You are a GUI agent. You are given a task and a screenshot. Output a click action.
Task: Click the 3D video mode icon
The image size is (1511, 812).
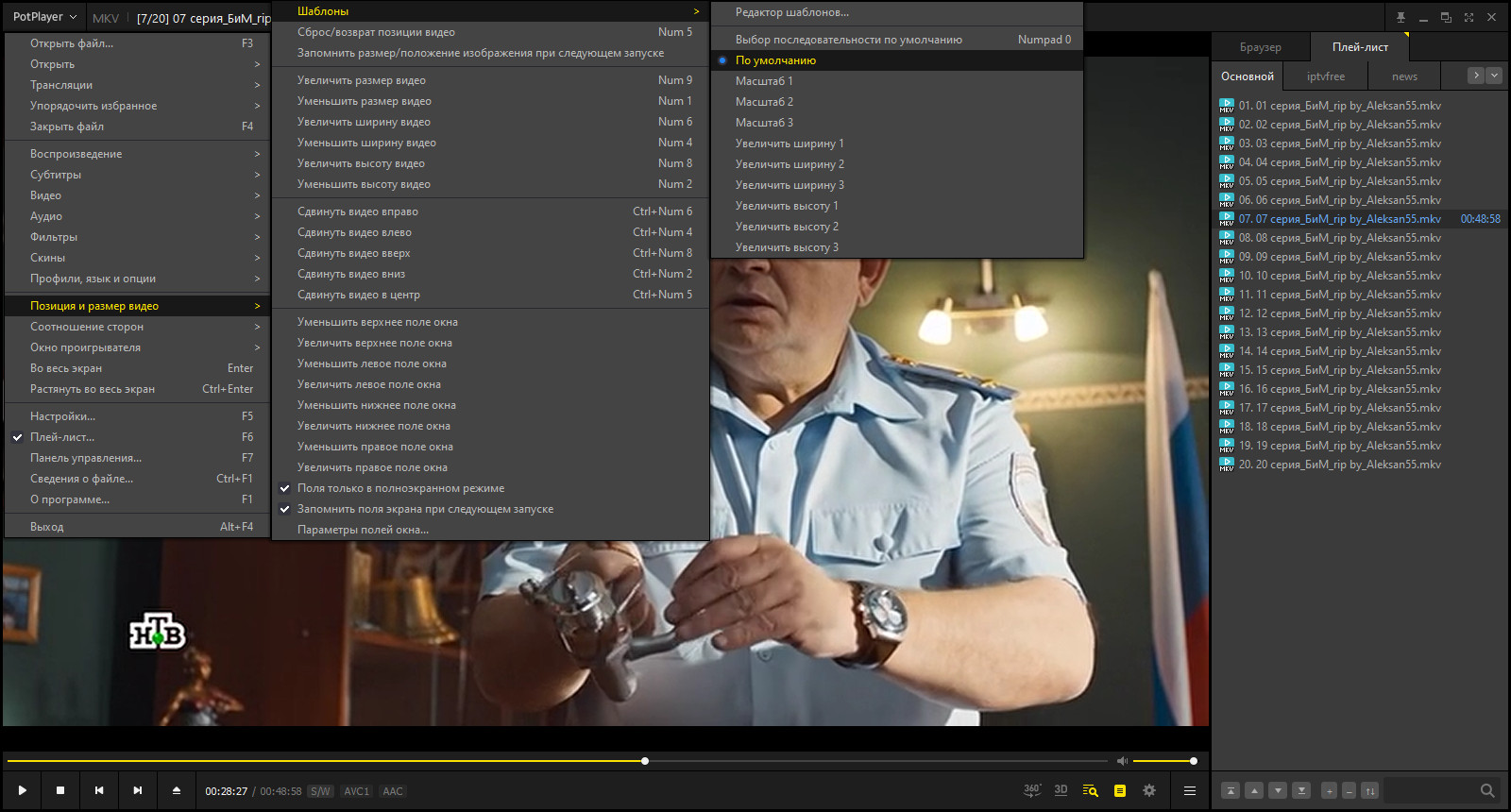(x=1061, y=790)
